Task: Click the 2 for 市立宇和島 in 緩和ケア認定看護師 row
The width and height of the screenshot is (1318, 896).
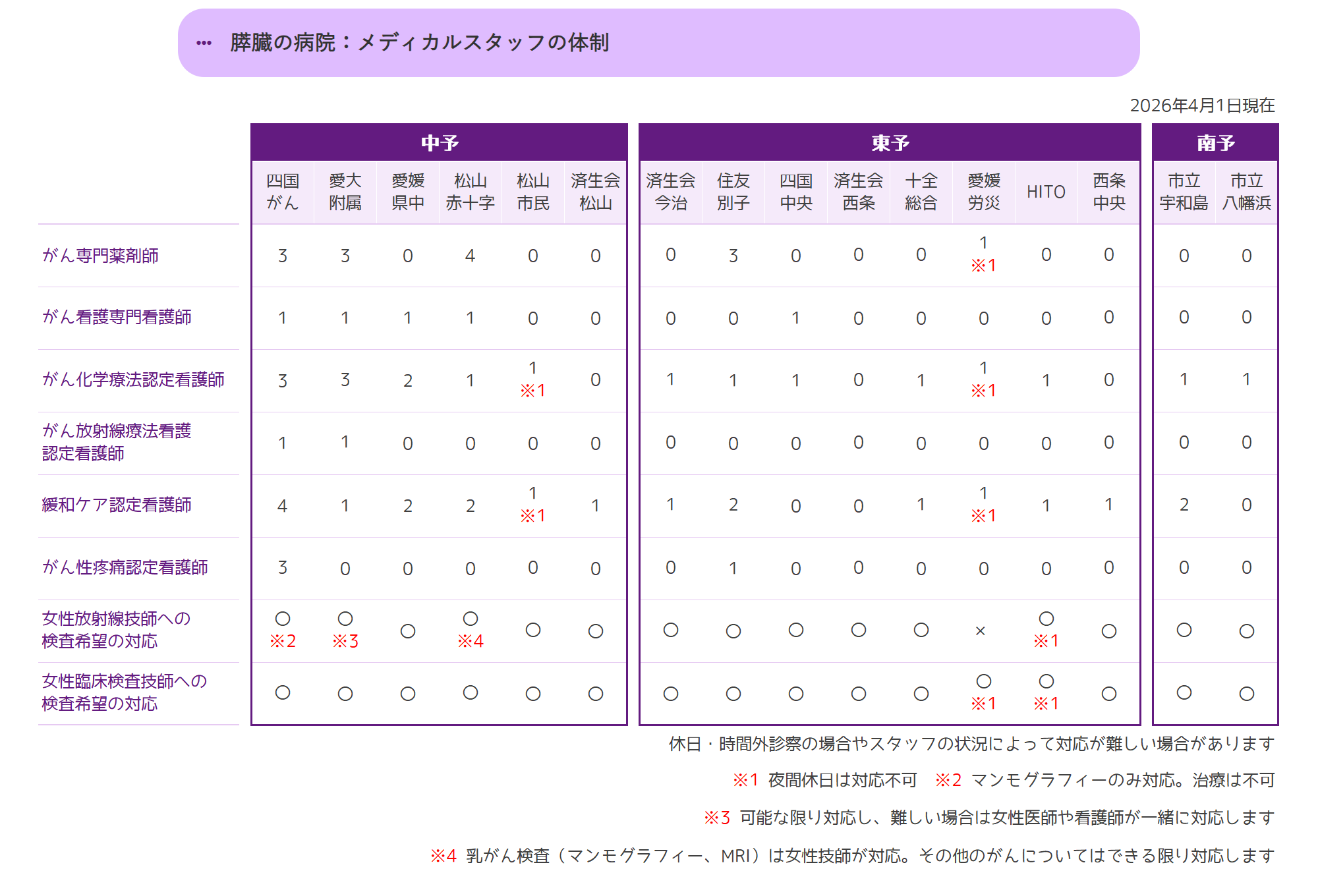Action: pyautogui.click(x=1184, y=505)
